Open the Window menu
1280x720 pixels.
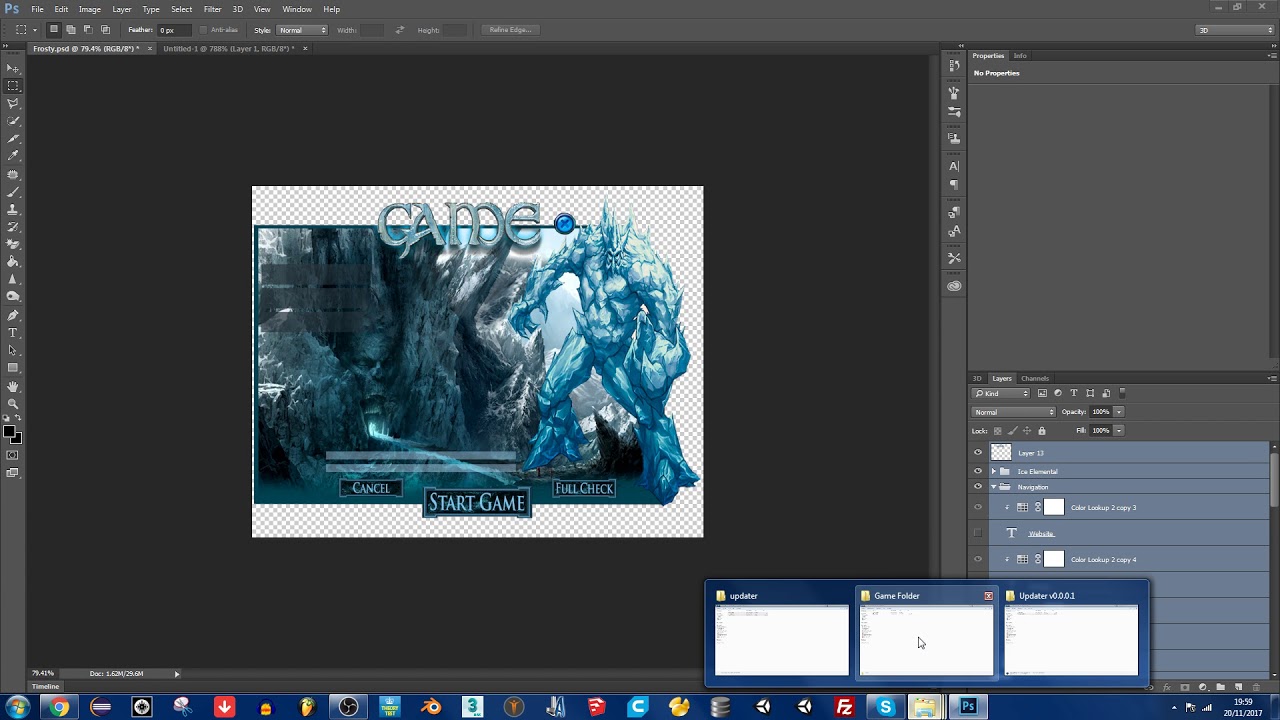coord(297,9)
